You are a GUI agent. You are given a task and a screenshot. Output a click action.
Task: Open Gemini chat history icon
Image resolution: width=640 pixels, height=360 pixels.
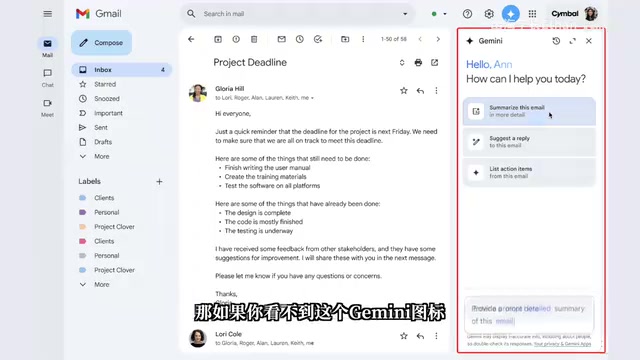[x=556, y=41]
